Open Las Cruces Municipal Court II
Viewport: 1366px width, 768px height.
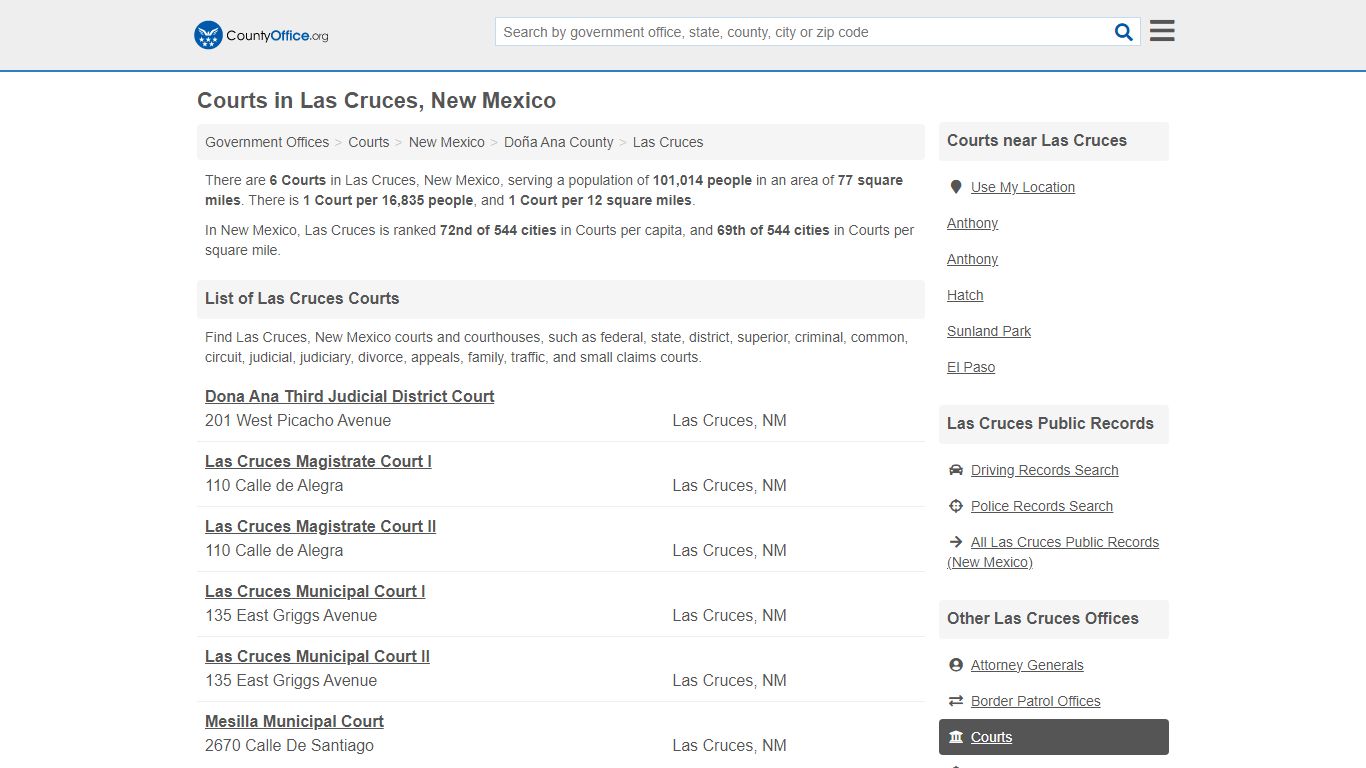[x=317, y=656]
